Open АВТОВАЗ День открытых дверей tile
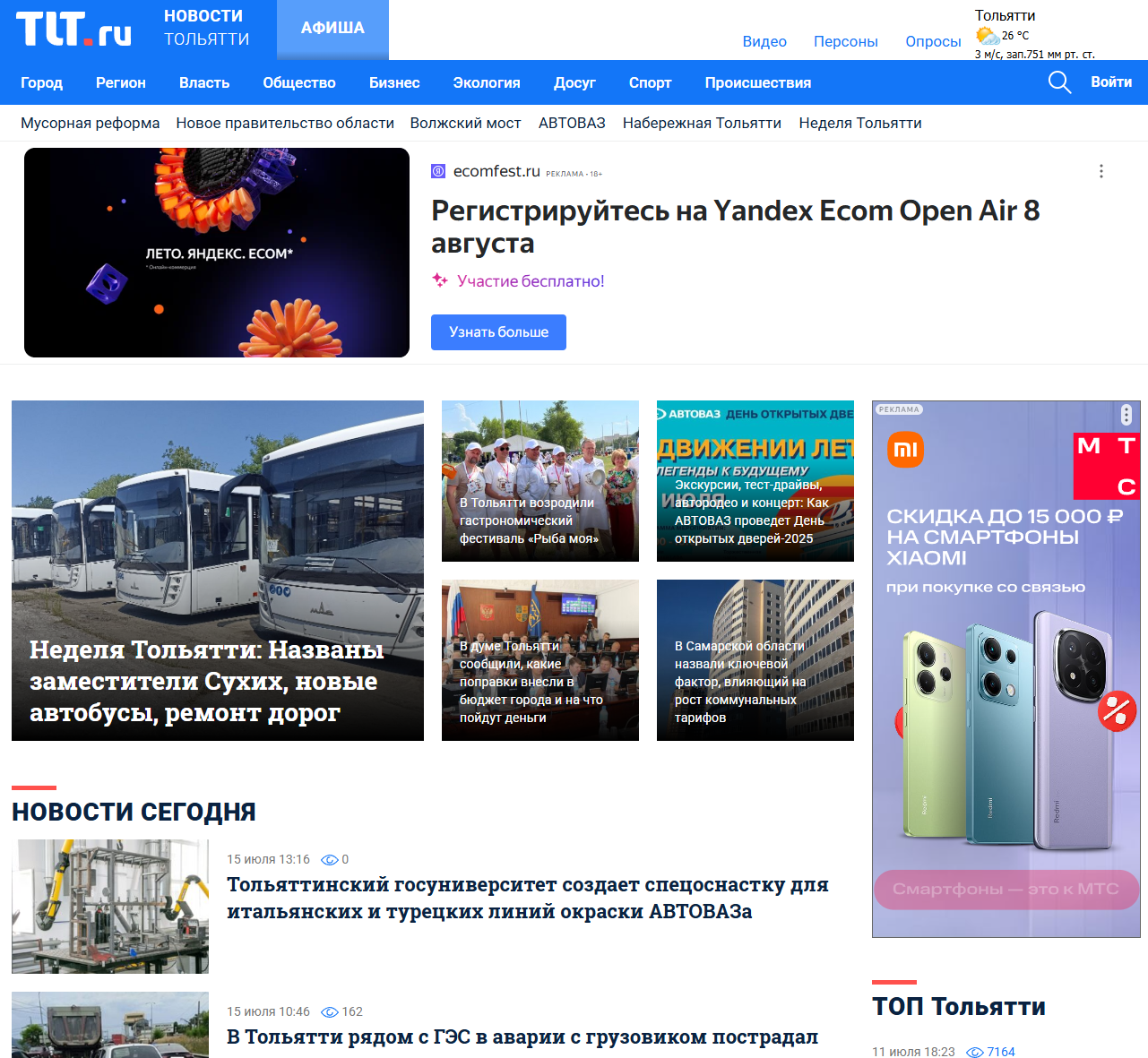Viewport: 1148px width, 1058px height. point(755,481)
